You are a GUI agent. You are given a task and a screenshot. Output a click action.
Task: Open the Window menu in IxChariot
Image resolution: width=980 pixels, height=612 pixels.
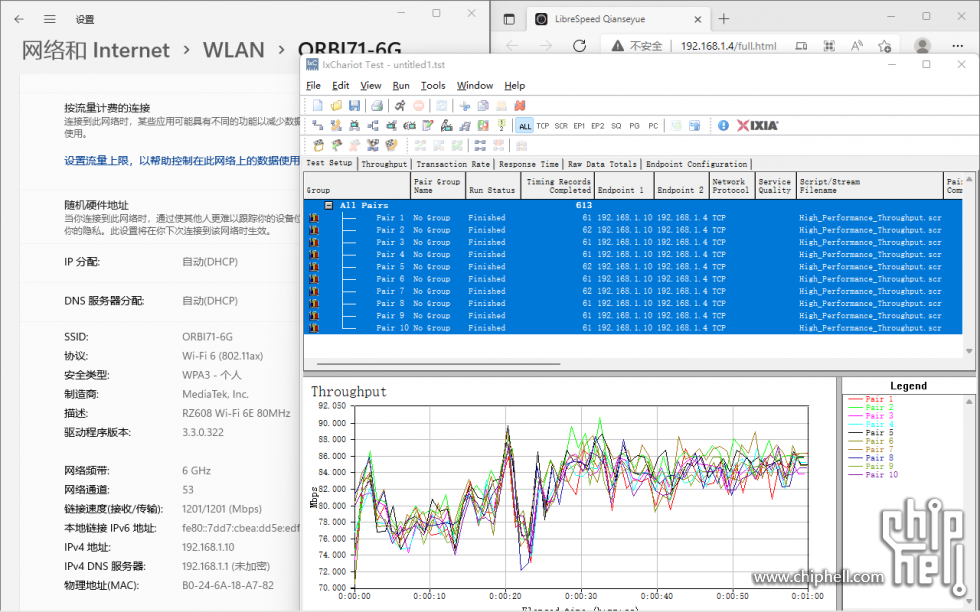[x=474, y=86]
